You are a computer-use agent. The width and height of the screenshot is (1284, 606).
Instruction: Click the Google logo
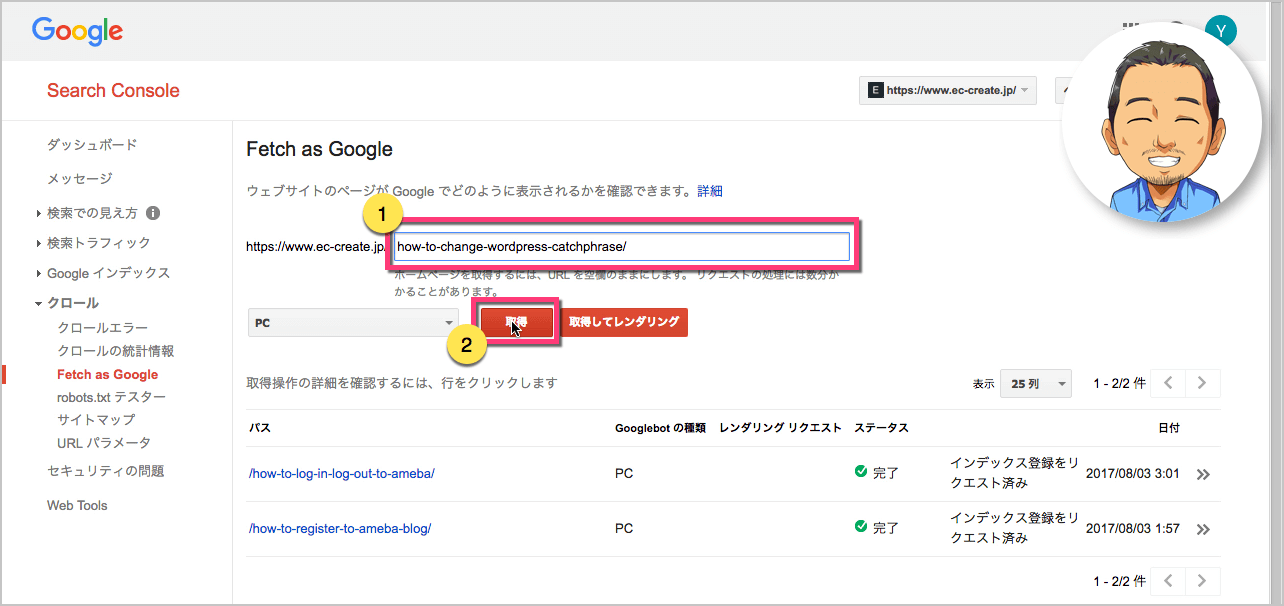(x=78, y=31)
